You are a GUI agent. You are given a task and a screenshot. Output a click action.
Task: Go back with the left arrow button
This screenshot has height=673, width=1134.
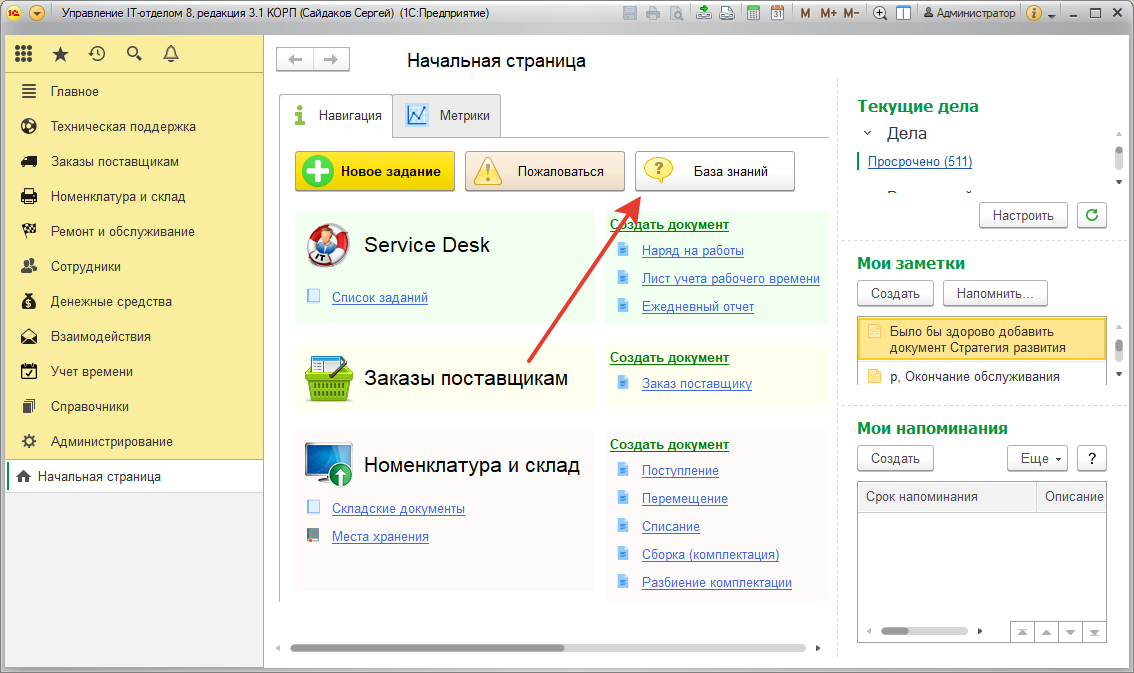[x=295, y=59]
